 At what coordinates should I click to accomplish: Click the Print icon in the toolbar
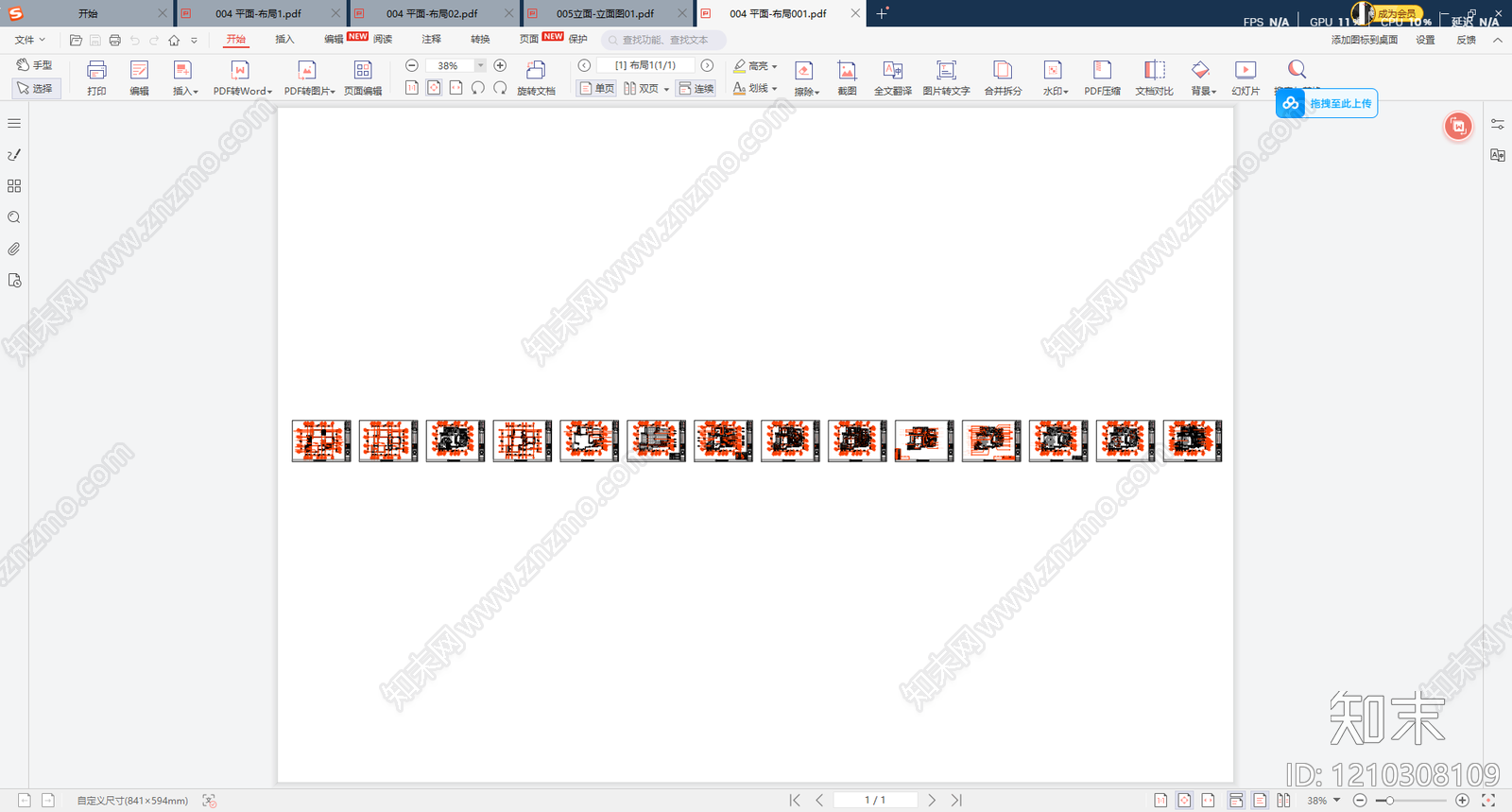tap(96, 78)
